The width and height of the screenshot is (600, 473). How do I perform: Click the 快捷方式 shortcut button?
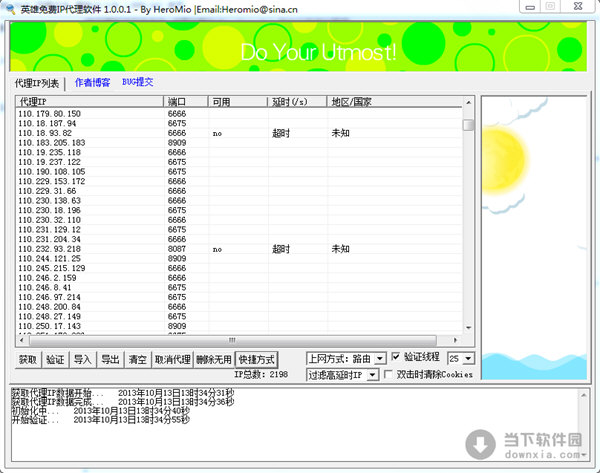pyautogui.click(x=257, y=359)
